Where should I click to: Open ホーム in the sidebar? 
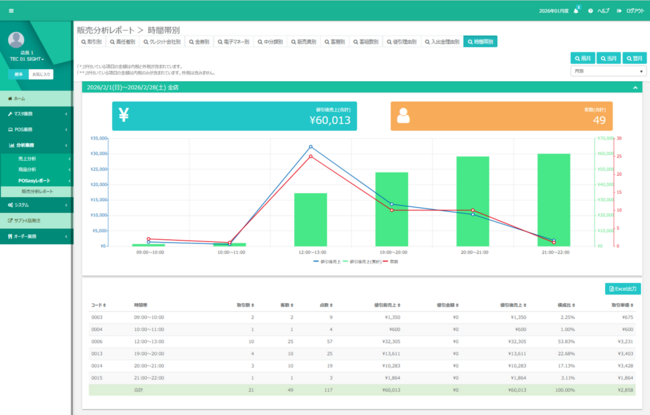coord(18,99)
